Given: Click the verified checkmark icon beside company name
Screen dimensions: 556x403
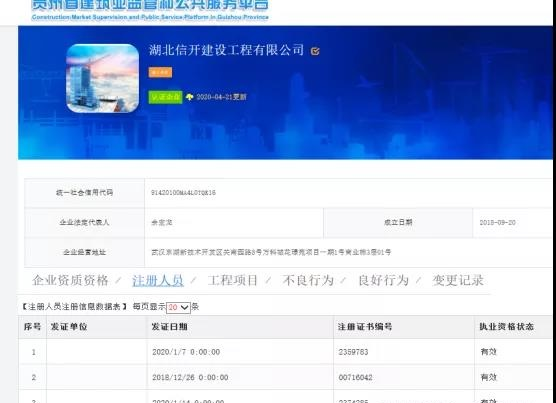Looking at the screenshot, I should pyautogui.click(x=315, y=51).
